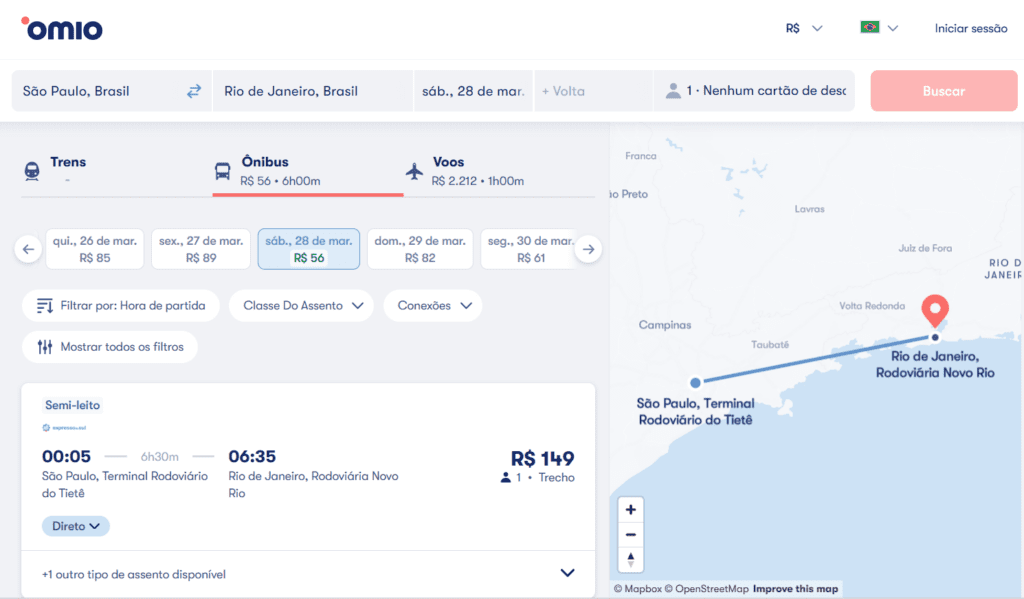Open Mostrar todos os filtros
The height and width of the screenshot is (599, 1024).
click(110, 347)
